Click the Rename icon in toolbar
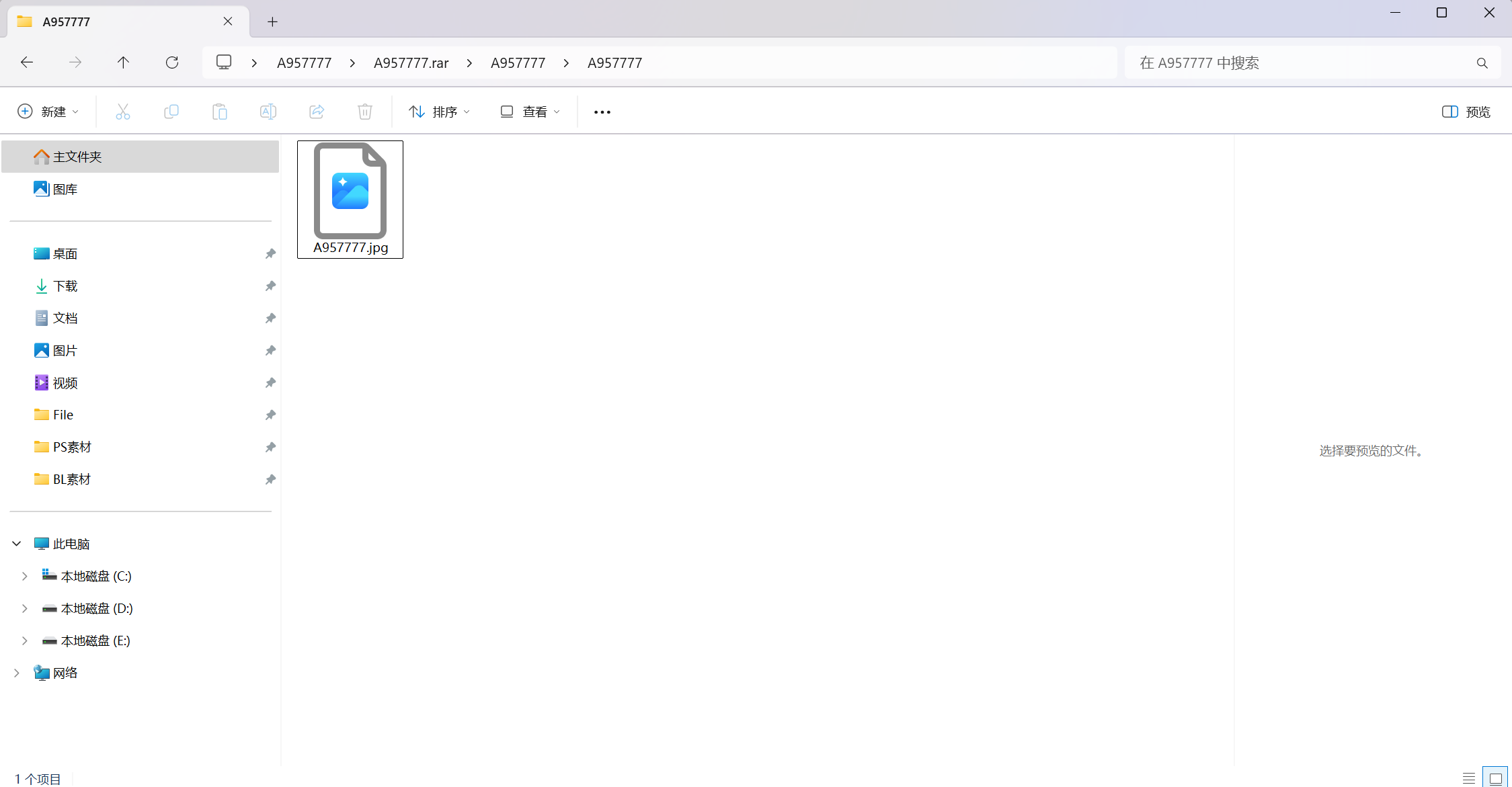 coord(268,112)
